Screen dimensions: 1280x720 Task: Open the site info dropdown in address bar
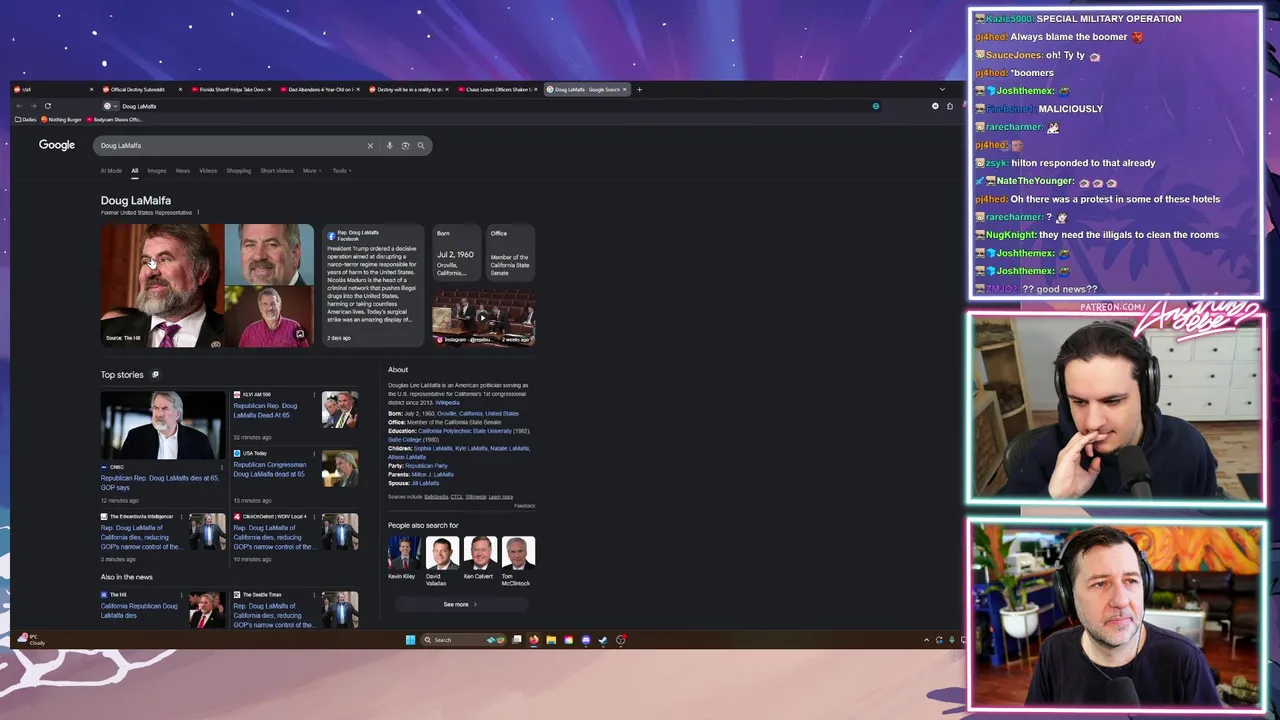point(110,106)
